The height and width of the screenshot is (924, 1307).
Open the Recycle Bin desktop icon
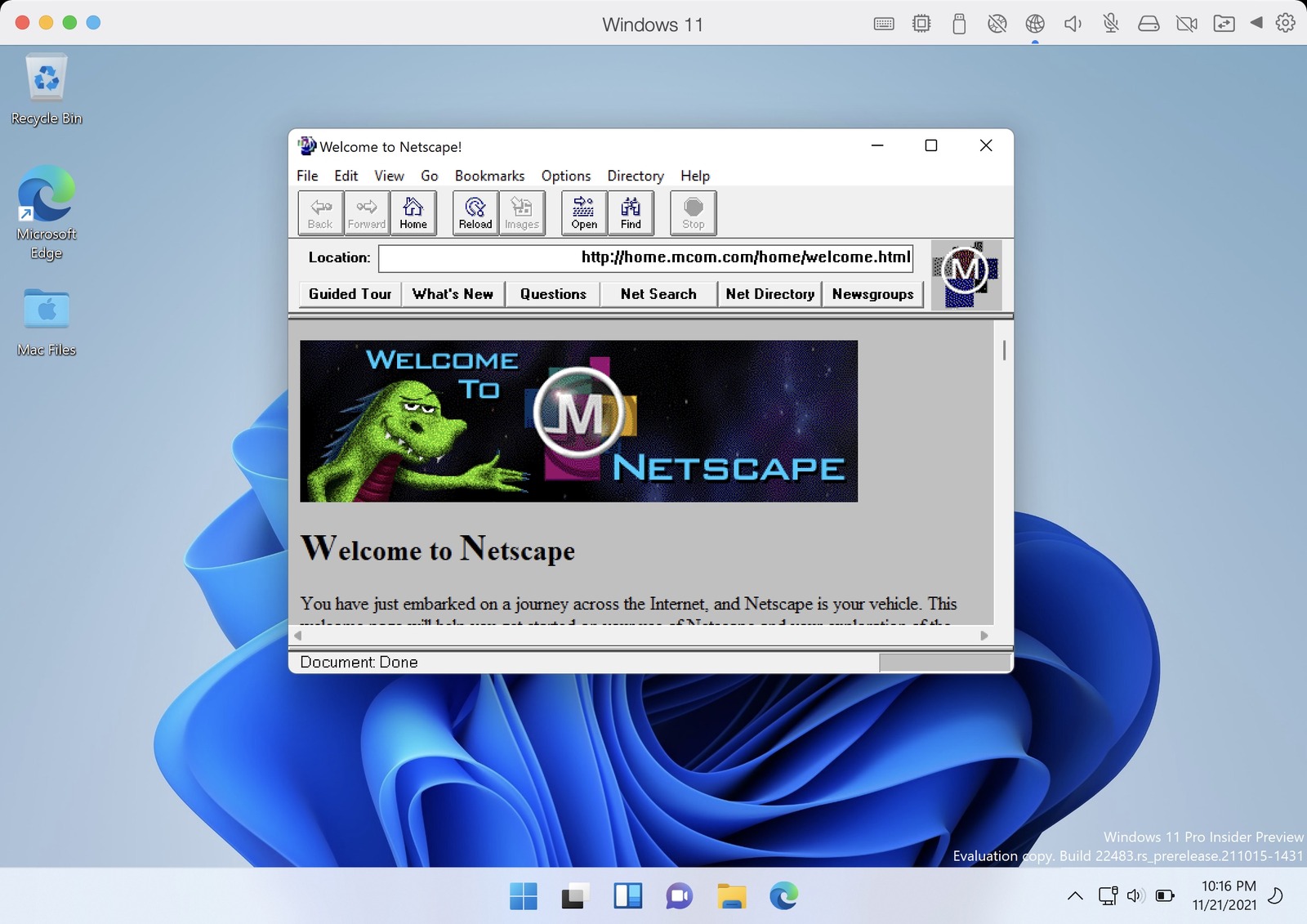(x=47, y=90)
